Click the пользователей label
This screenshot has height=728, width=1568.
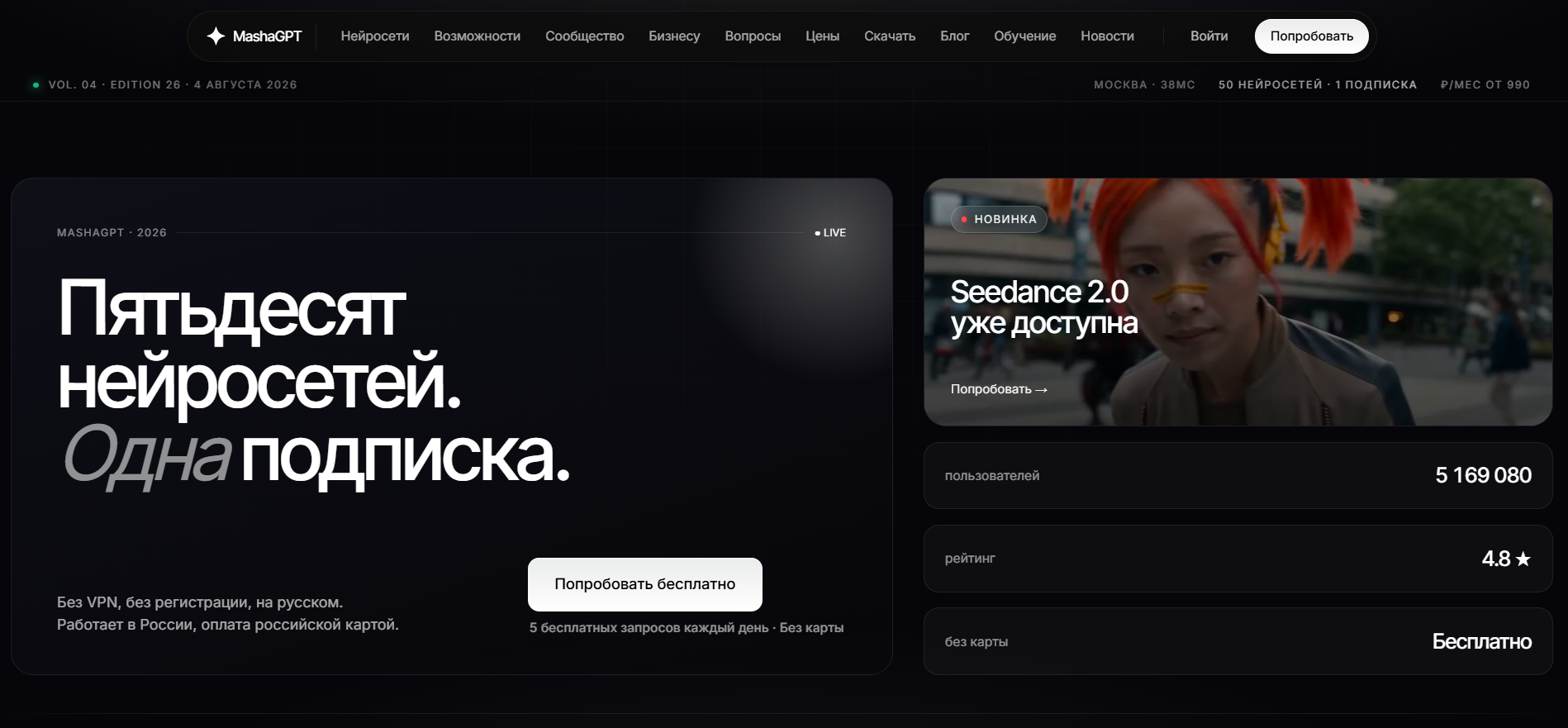coord(992,476)
